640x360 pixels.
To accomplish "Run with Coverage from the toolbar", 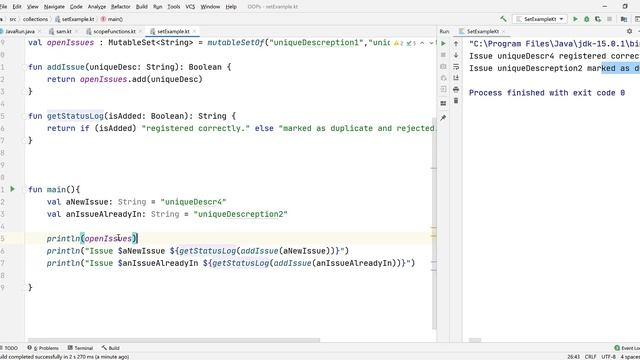I will pyautogui.click(x=598, y=19).
